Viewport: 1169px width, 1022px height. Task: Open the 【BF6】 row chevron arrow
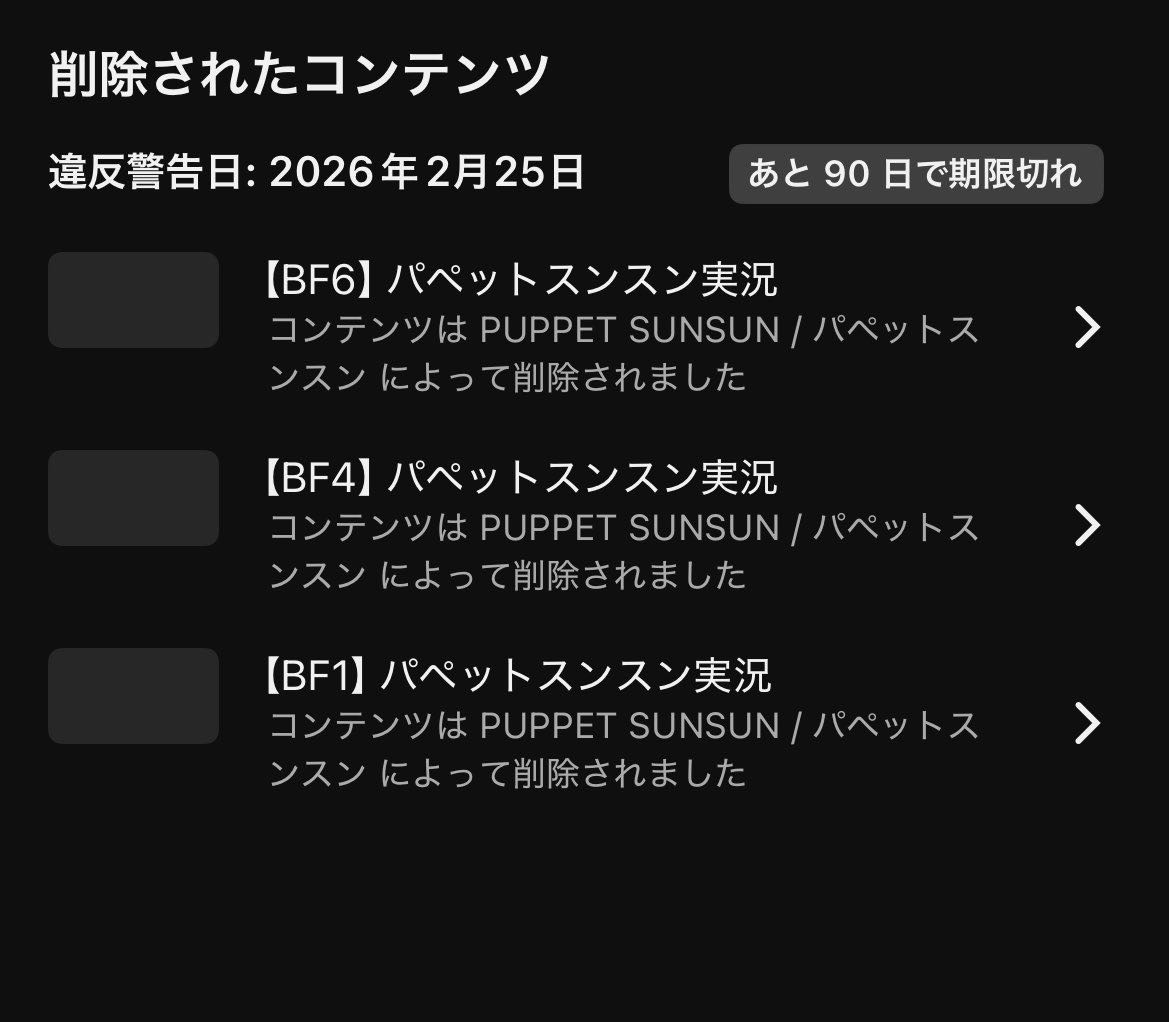(1087, 328)
